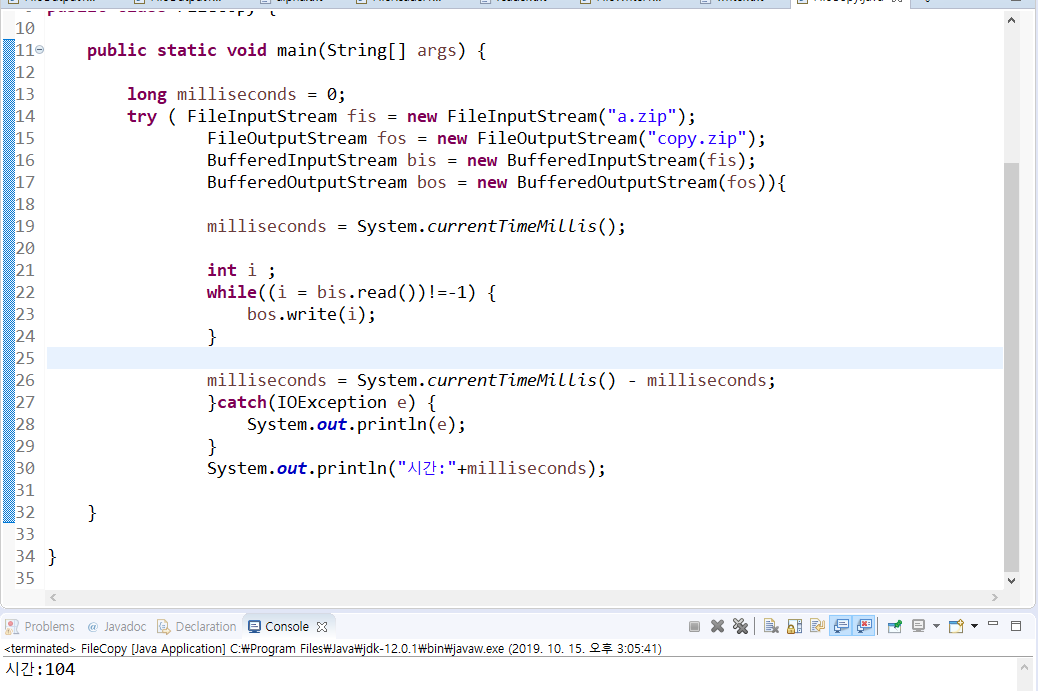This screenshot has width=1038, height=691.
Task: Click 'long milliseconds = 0;' declaration
Action: [236, 94]
